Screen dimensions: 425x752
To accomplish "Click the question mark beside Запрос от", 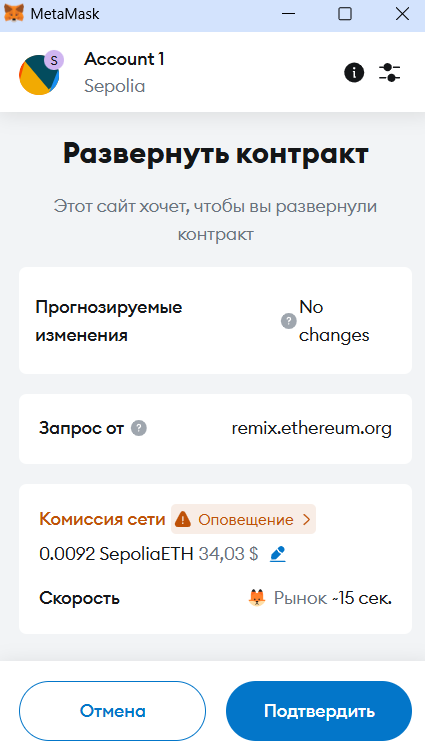I will pos(139,428).
